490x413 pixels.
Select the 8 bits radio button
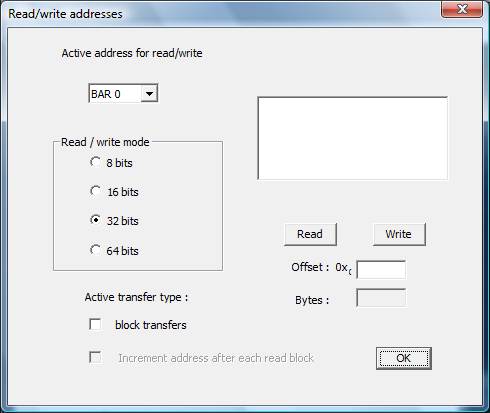pos(95,163)
